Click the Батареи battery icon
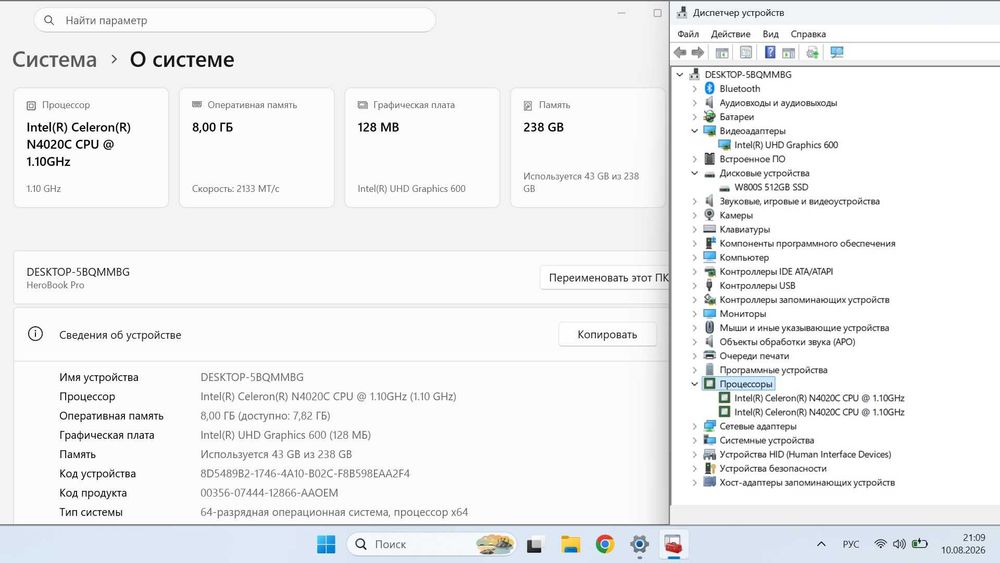This screenshot has height=563, width=1000. (x=709, y=117)
